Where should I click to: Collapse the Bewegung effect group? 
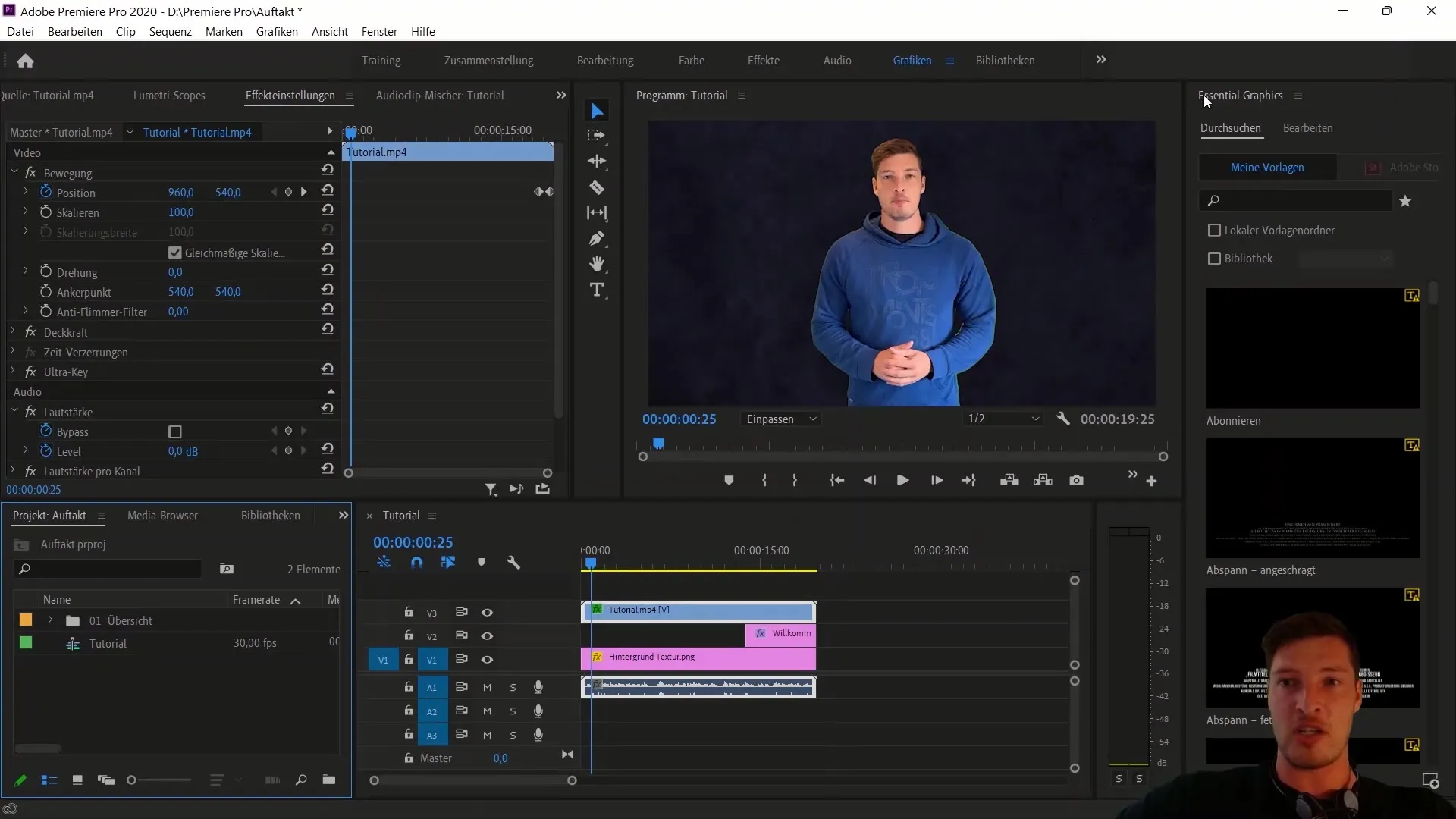14,172
